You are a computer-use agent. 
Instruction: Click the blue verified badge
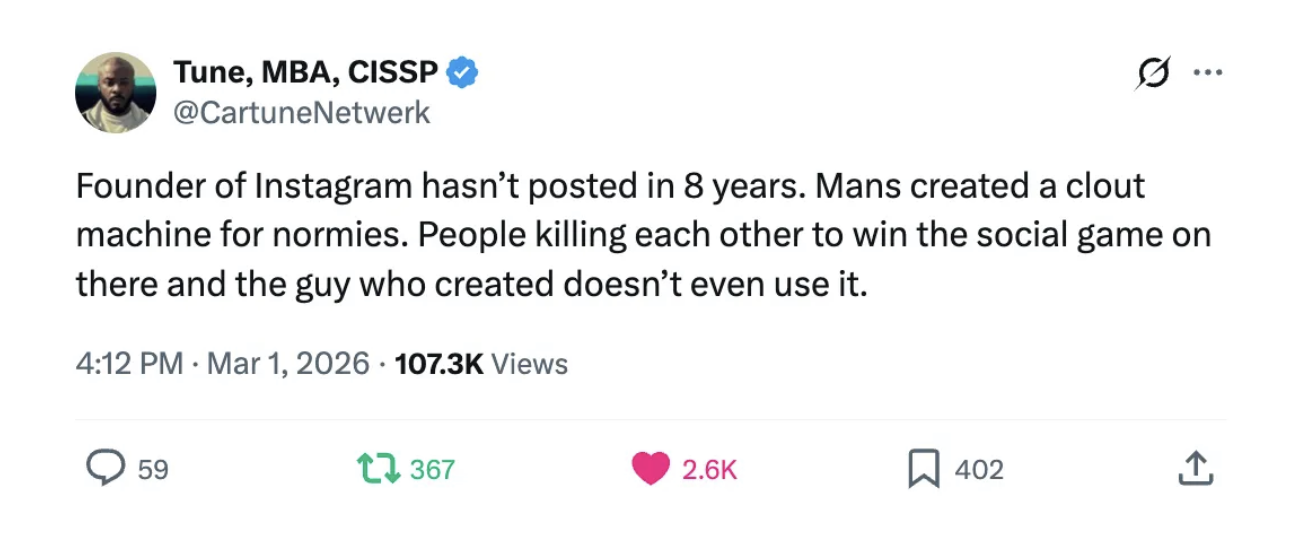[462, 72]
